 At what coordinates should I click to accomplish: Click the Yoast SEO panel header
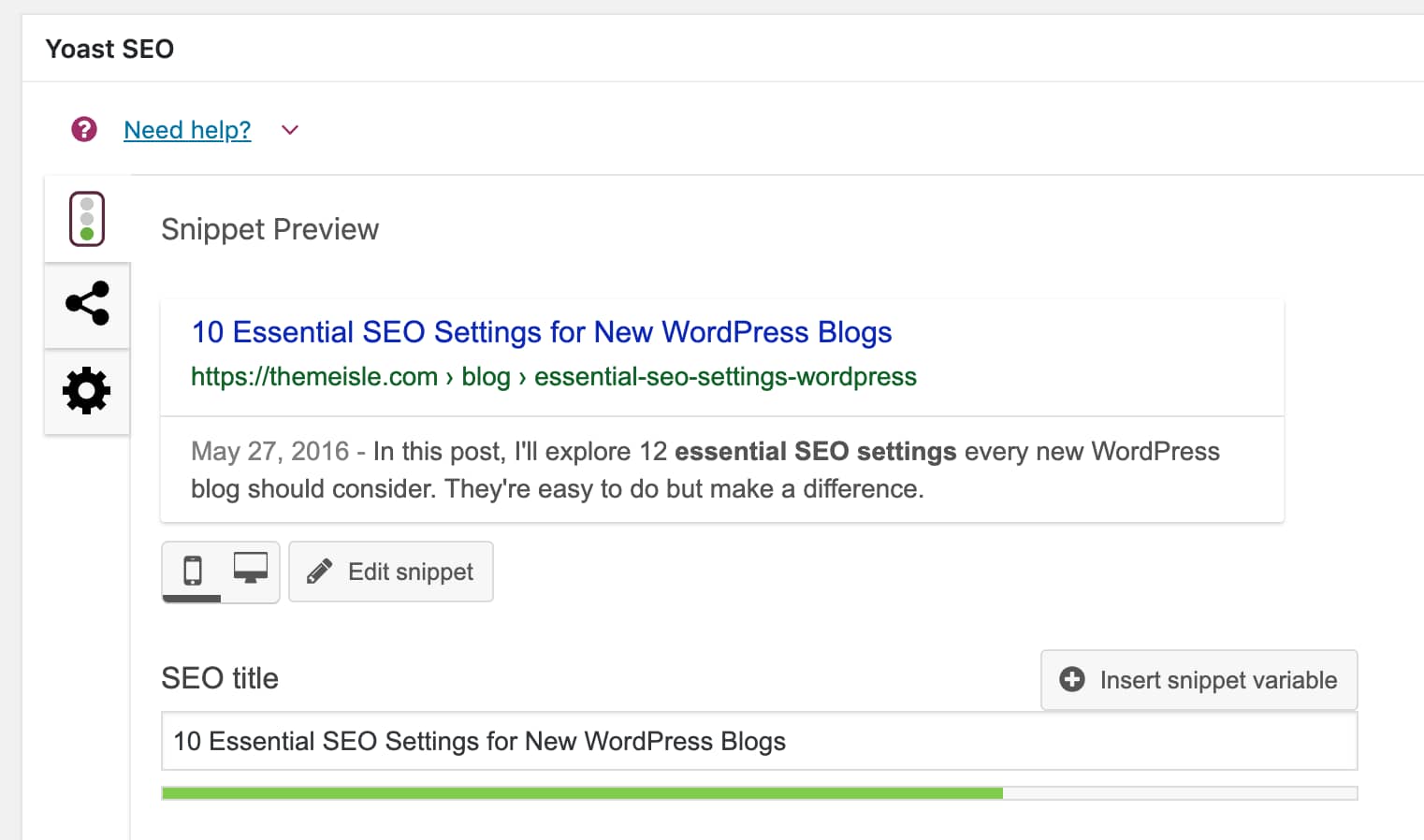[109, 49]
